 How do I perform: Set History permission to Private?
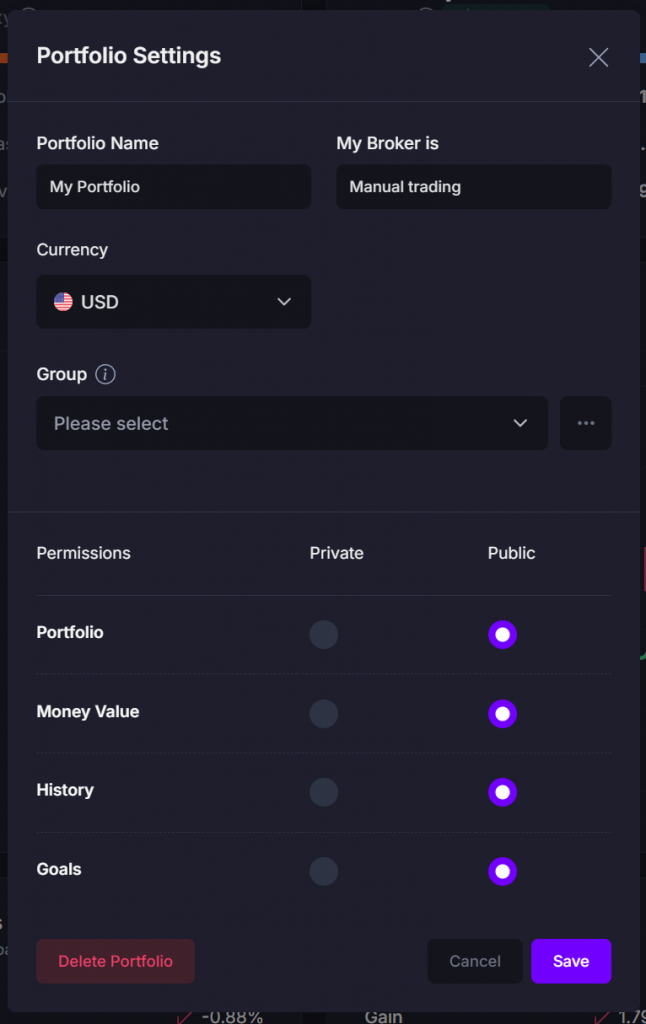point(324,792)
